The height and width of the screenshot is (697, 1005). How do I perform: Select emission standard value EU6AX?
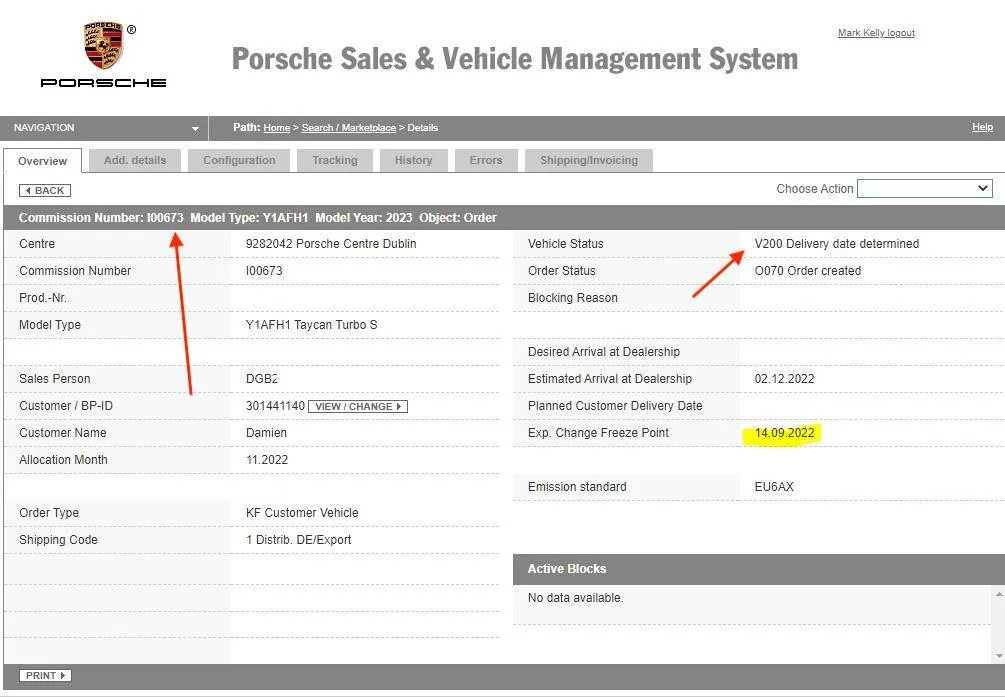point(774,487)
